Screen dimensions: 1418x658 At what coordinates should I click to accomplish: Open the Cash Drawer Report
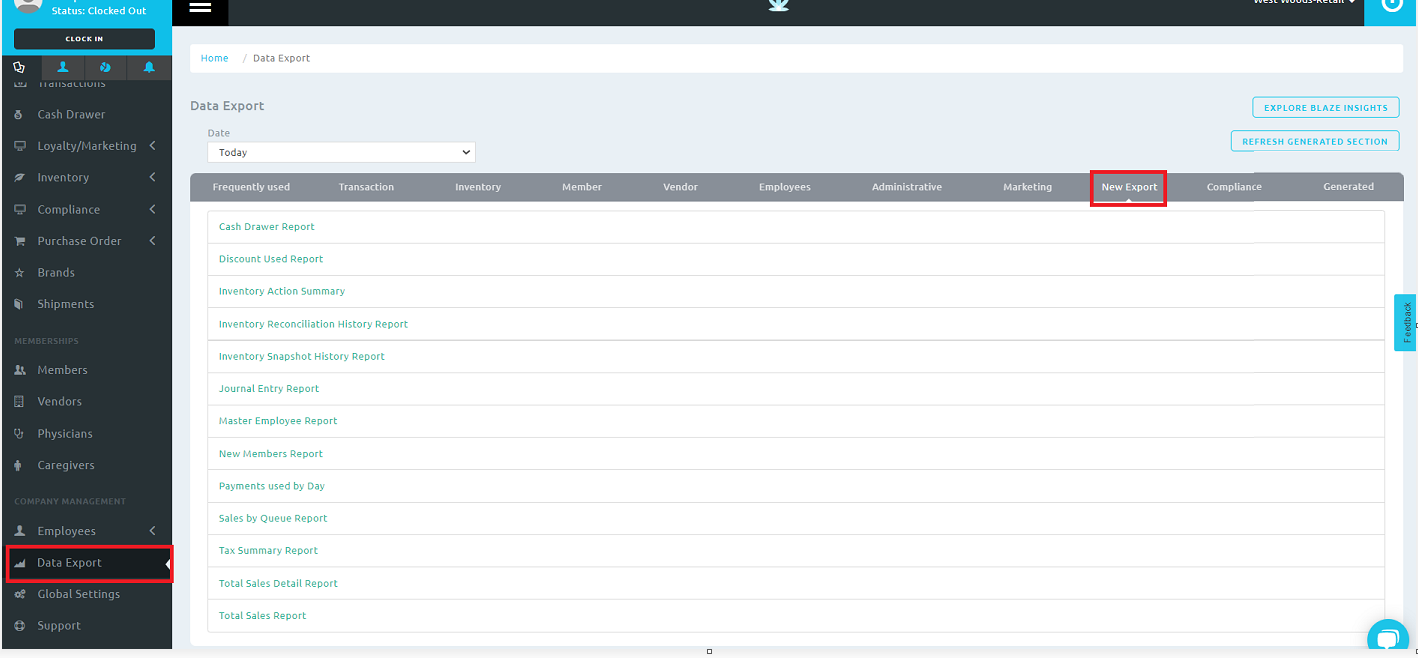267,227
